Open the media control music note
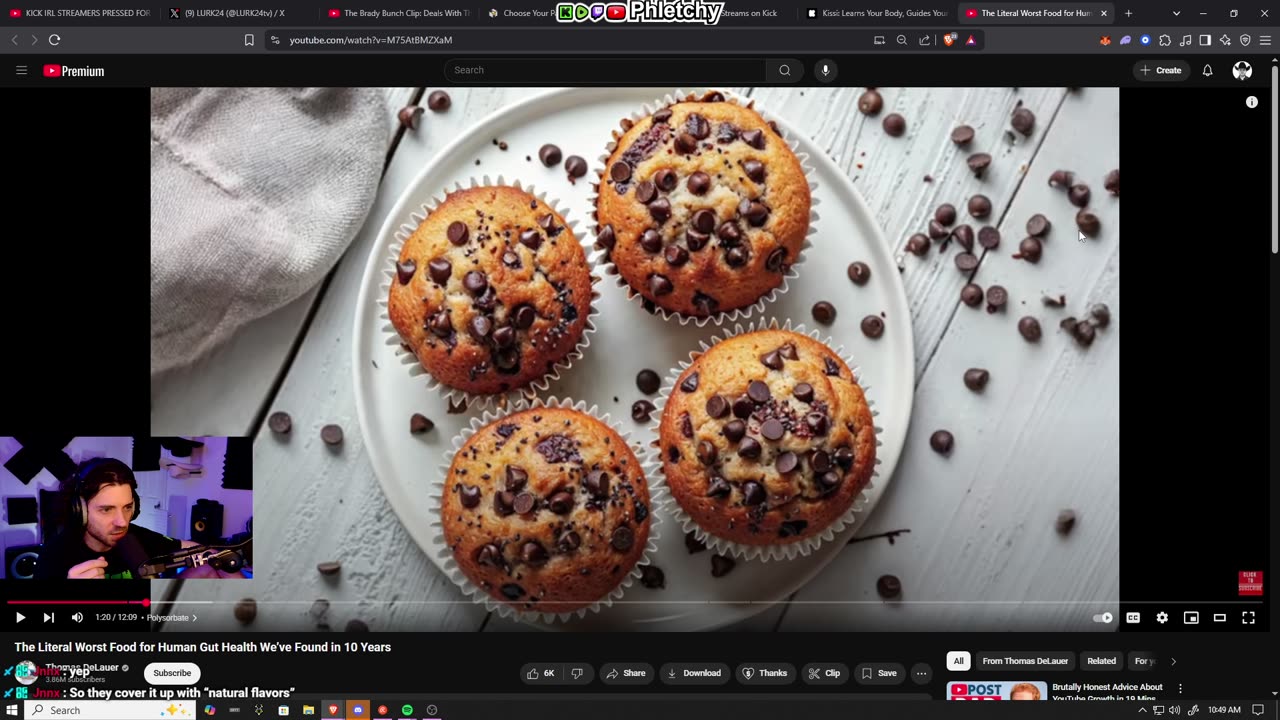This screenshot has width=1280, height=720. [1185, 40]
